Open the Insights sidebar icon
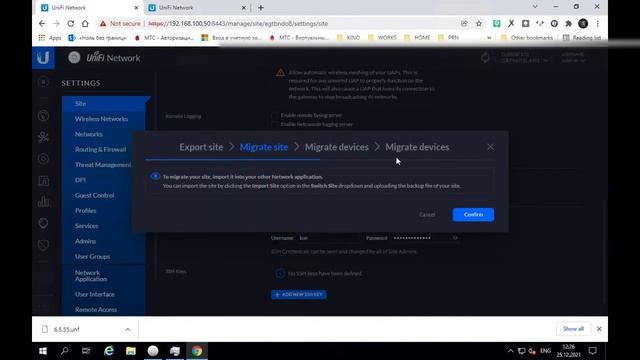This screenshot has width=640, height=360. click(x=43, y=223)
